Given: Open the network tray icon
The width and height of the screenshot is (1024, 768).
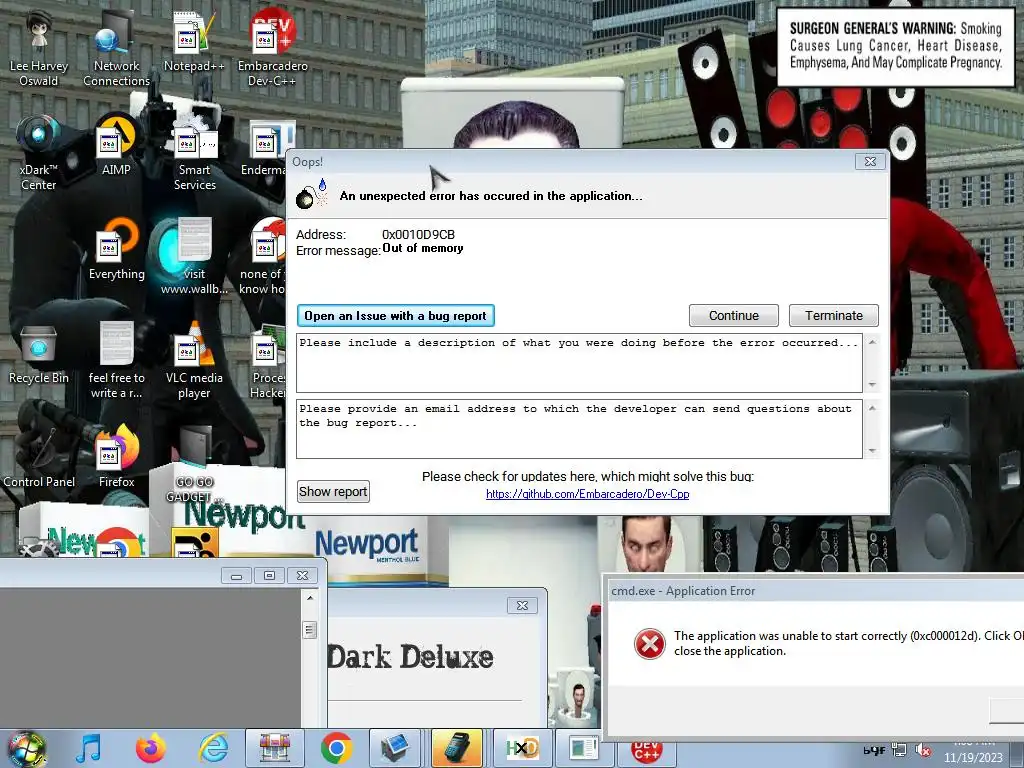Looking at the screenshot, I should [899, 750].
